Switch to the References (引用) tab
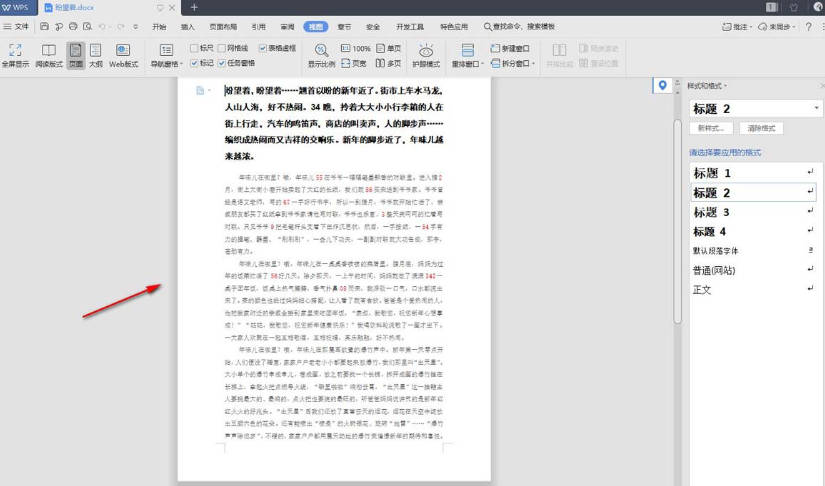825x486 pixels. point(258,26)
